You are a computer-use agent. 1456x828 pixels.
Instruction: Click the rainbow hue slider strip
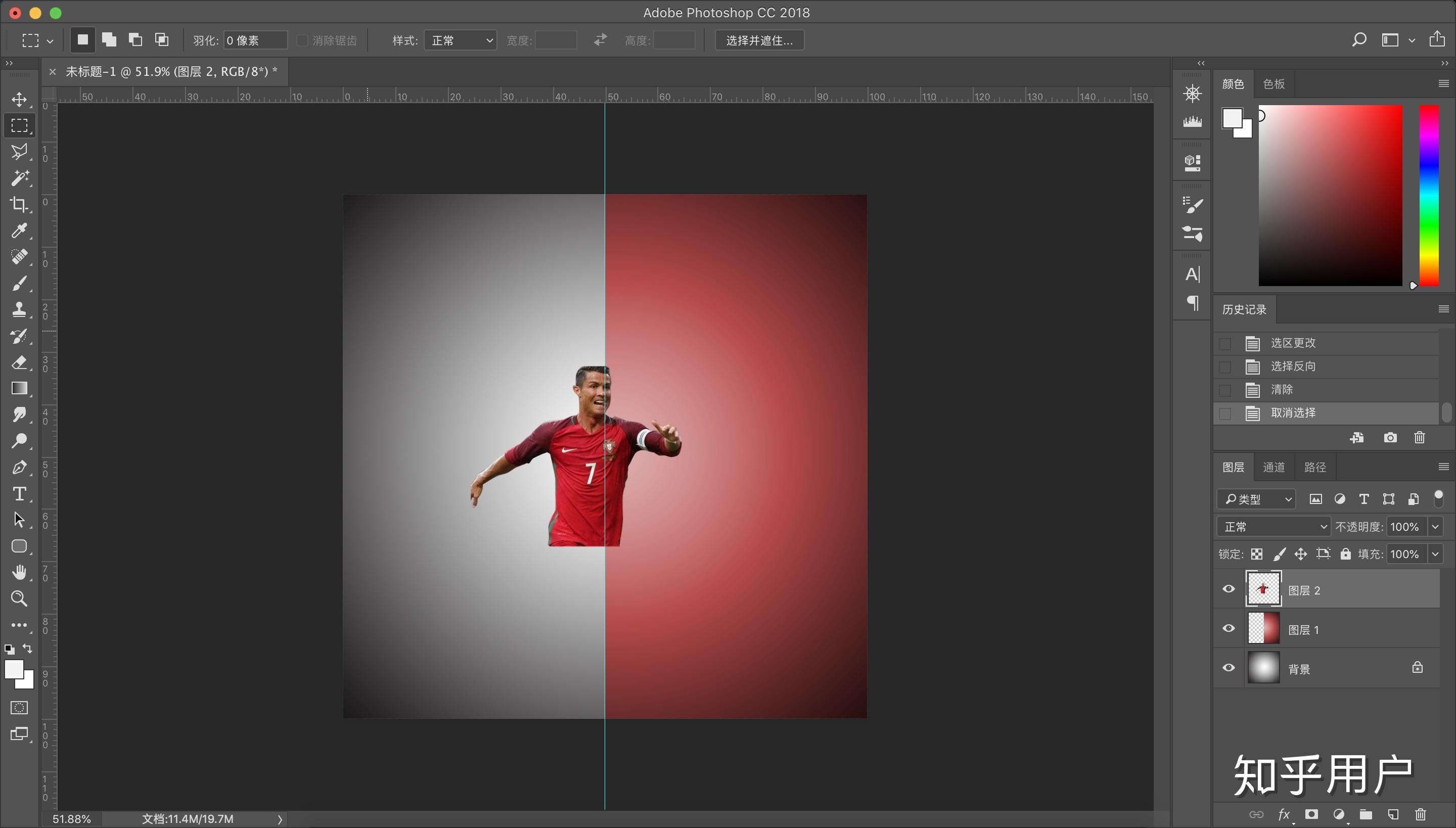1429,195
